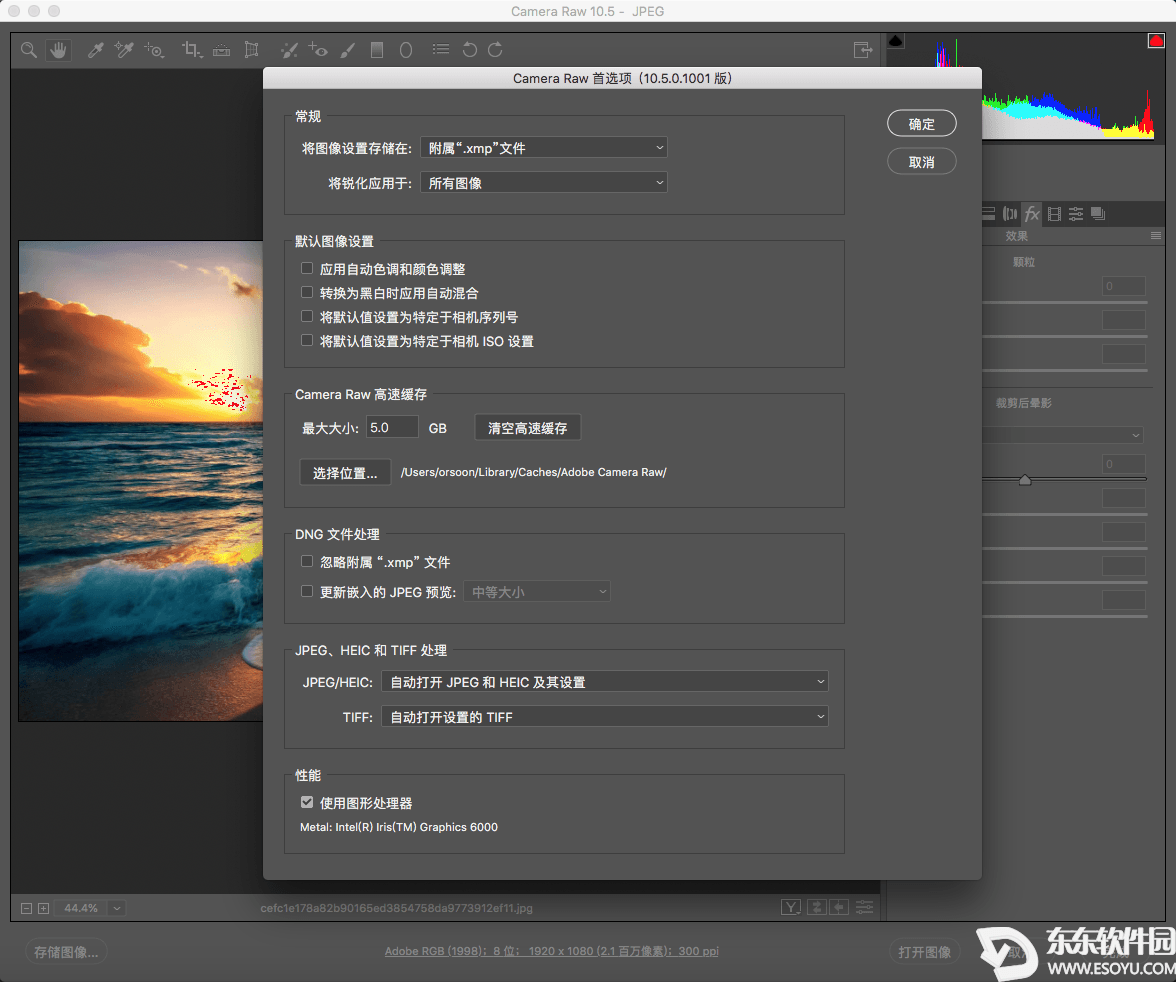1176x982 pixels.
Task: Open the 将图像设置存储在 dropdown
Action: (544, 148)
